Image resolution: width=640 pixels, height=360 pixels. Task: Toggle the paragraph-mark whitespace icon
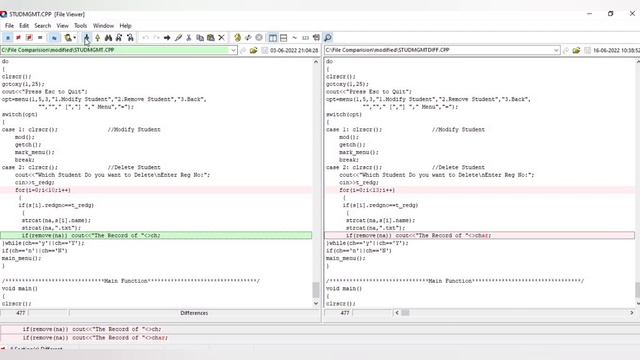click(x=316, y=38)
